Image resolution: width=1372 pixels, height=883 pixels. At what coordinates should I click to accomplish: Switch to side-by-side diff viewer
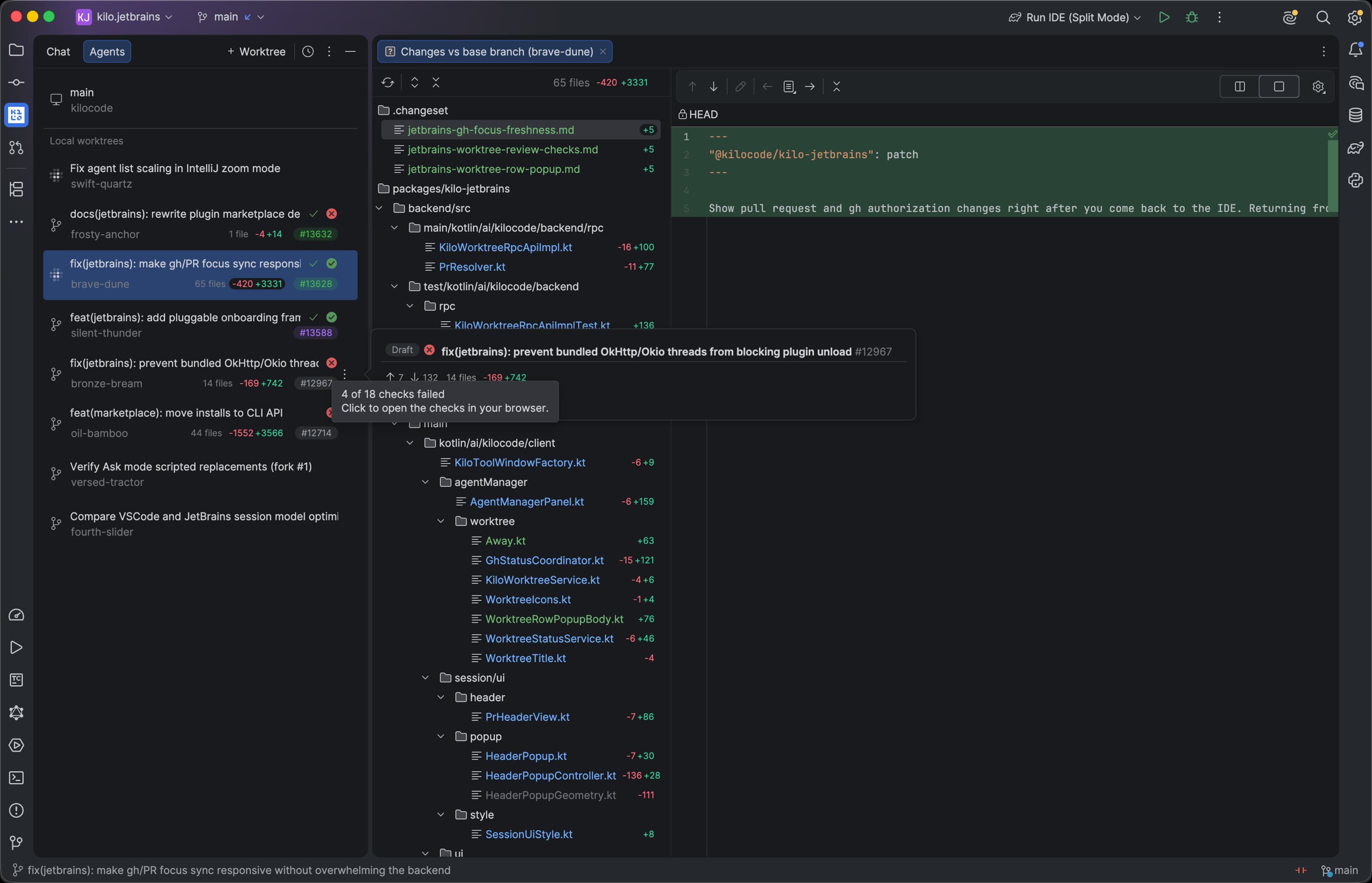click(x=1240, y=86)
